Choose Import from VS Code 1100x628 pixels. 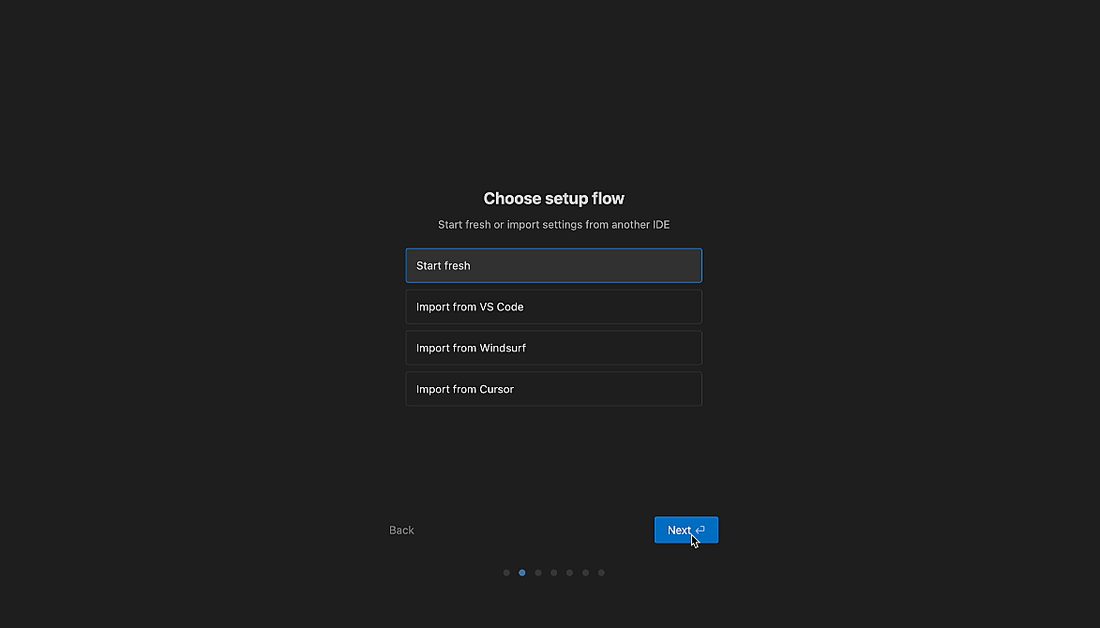554,307
